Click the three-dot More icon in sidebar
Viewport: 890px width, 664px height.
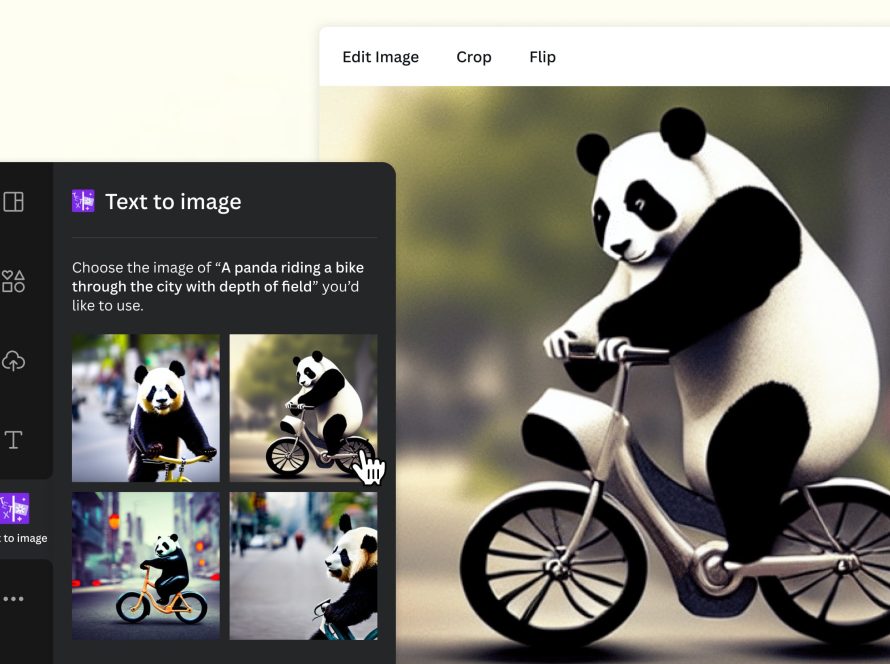pos(13,599)
